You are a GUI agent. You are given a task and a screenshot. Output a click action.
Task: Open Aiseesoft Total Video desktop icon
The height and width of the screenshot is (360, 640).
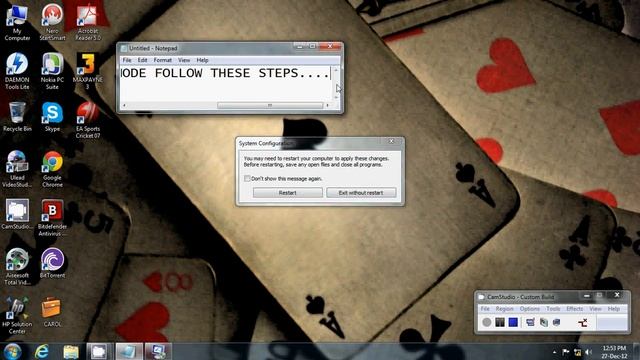tap(17, 267)
